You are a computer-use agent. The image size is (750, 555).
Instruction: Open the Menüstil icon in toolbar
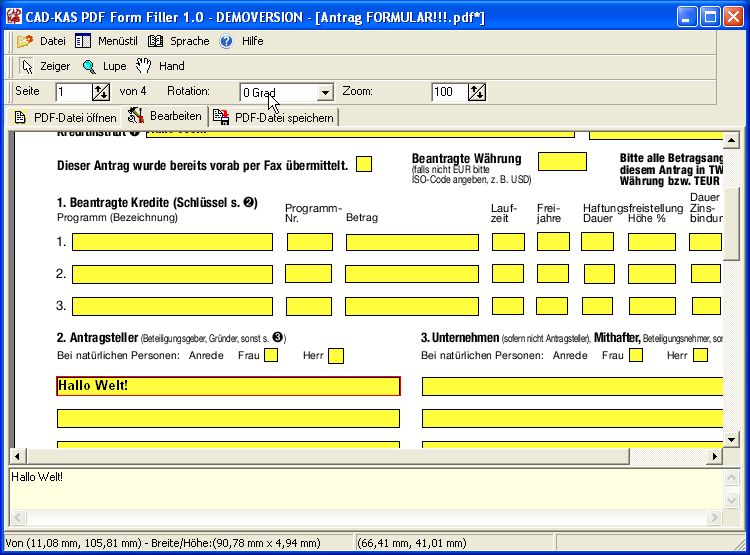coord(83,41)
